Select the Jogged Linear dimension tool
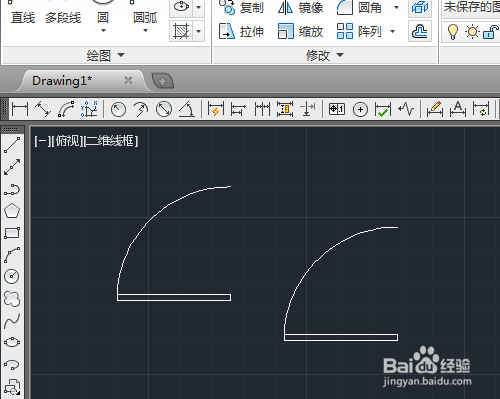The height and width of the screenshot is (399, 500). pos(406,109)
